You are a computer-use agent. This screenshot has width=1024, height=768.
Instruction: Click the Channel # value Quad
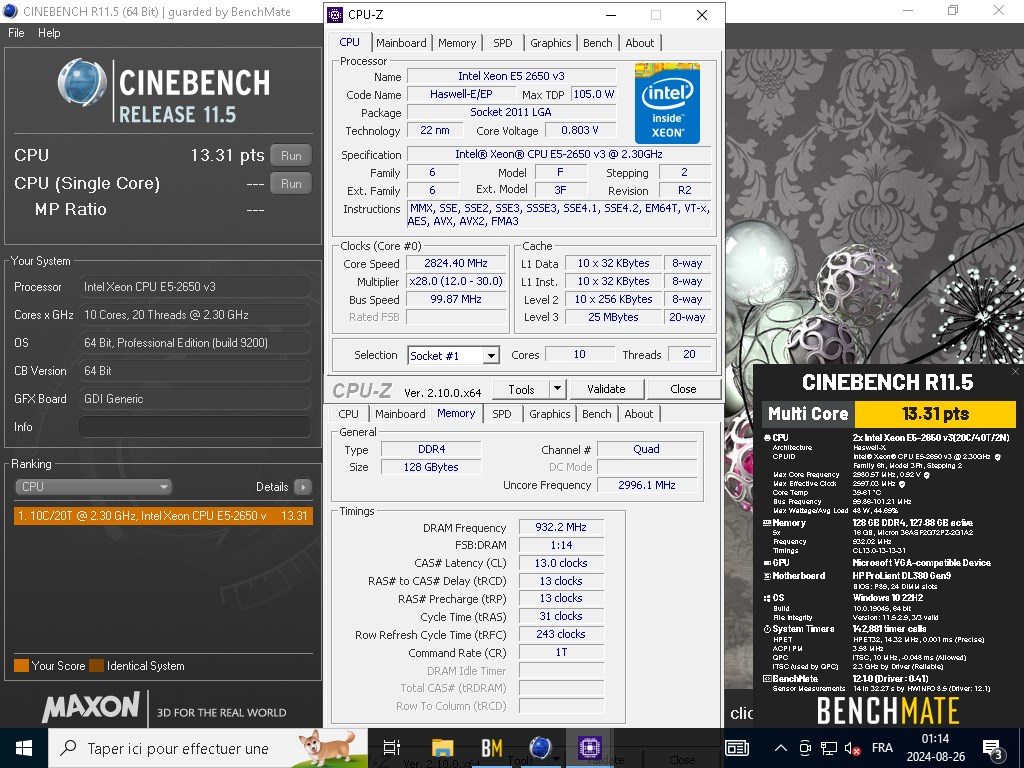point(647,449)
